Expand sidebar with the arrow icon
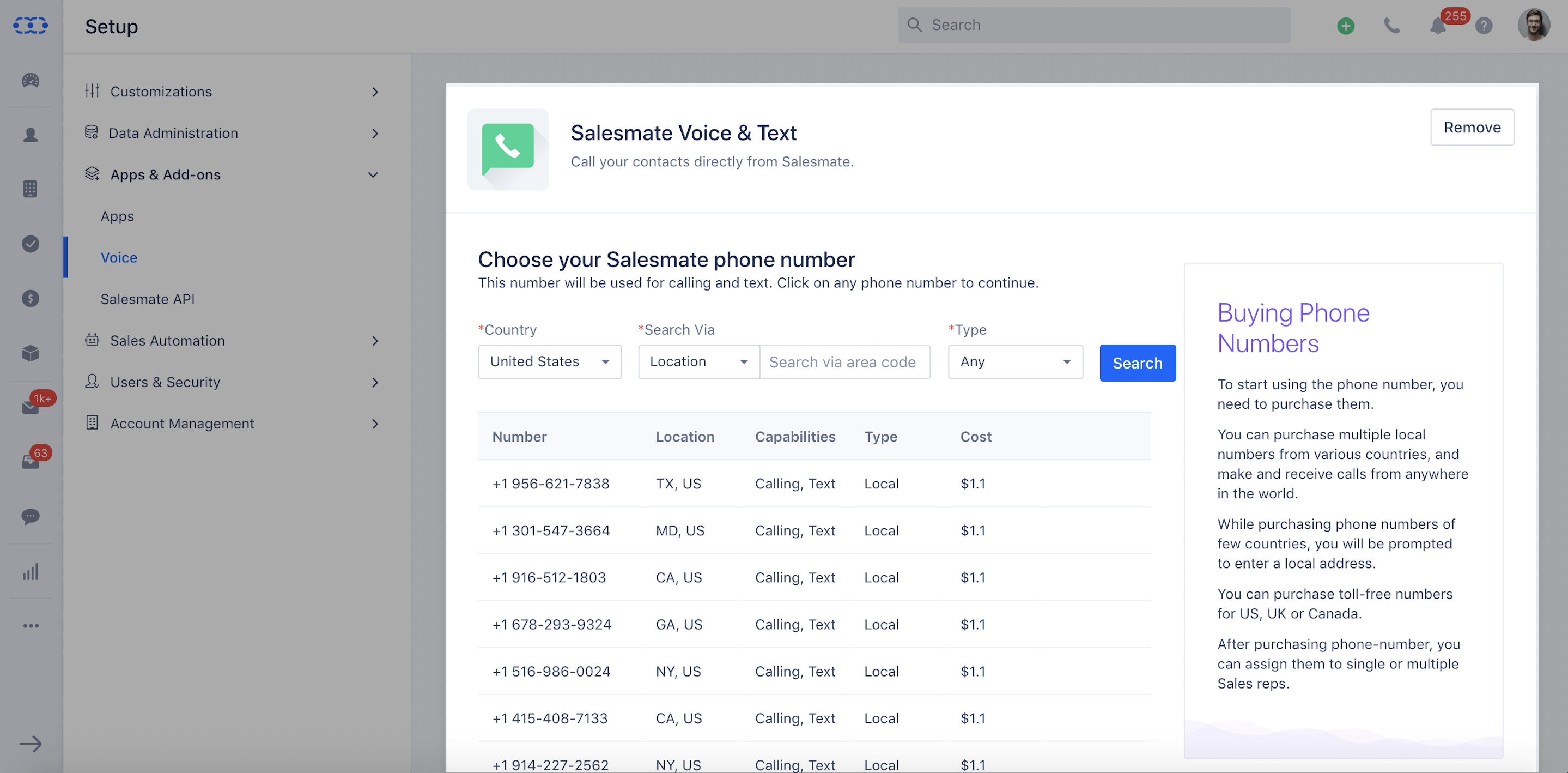The height and width of the screenshot is (773, 1568). (x=31, y=744)
